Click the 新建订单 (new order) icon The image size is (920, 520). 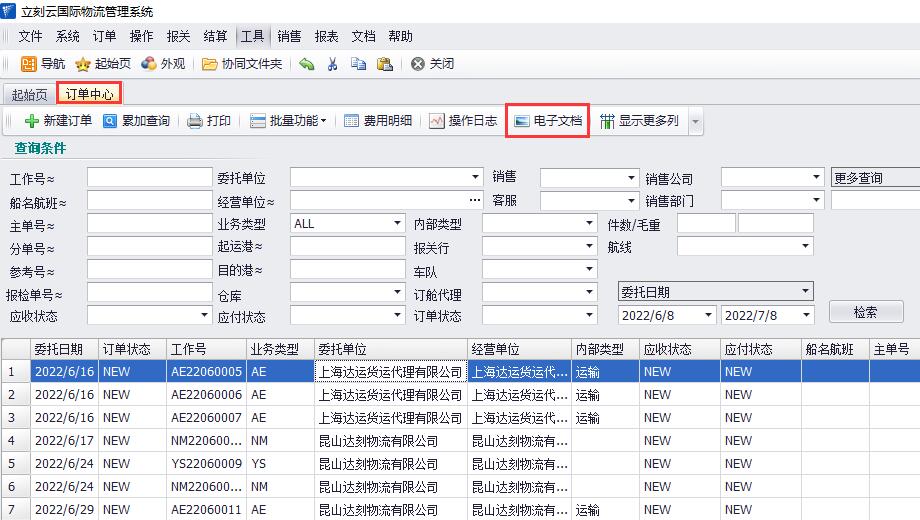pyautogui.click(x=32, y=121)
